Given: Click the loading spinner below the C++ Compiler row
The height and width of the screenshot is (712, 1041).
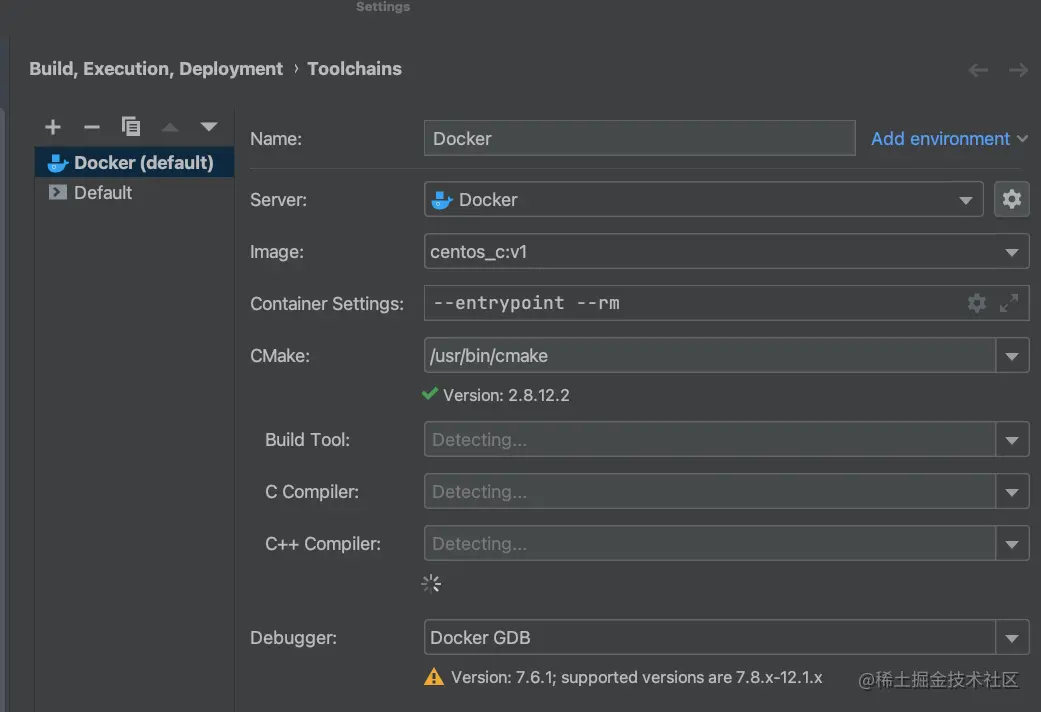Looking at the screenshot, I should pos(431,584).
